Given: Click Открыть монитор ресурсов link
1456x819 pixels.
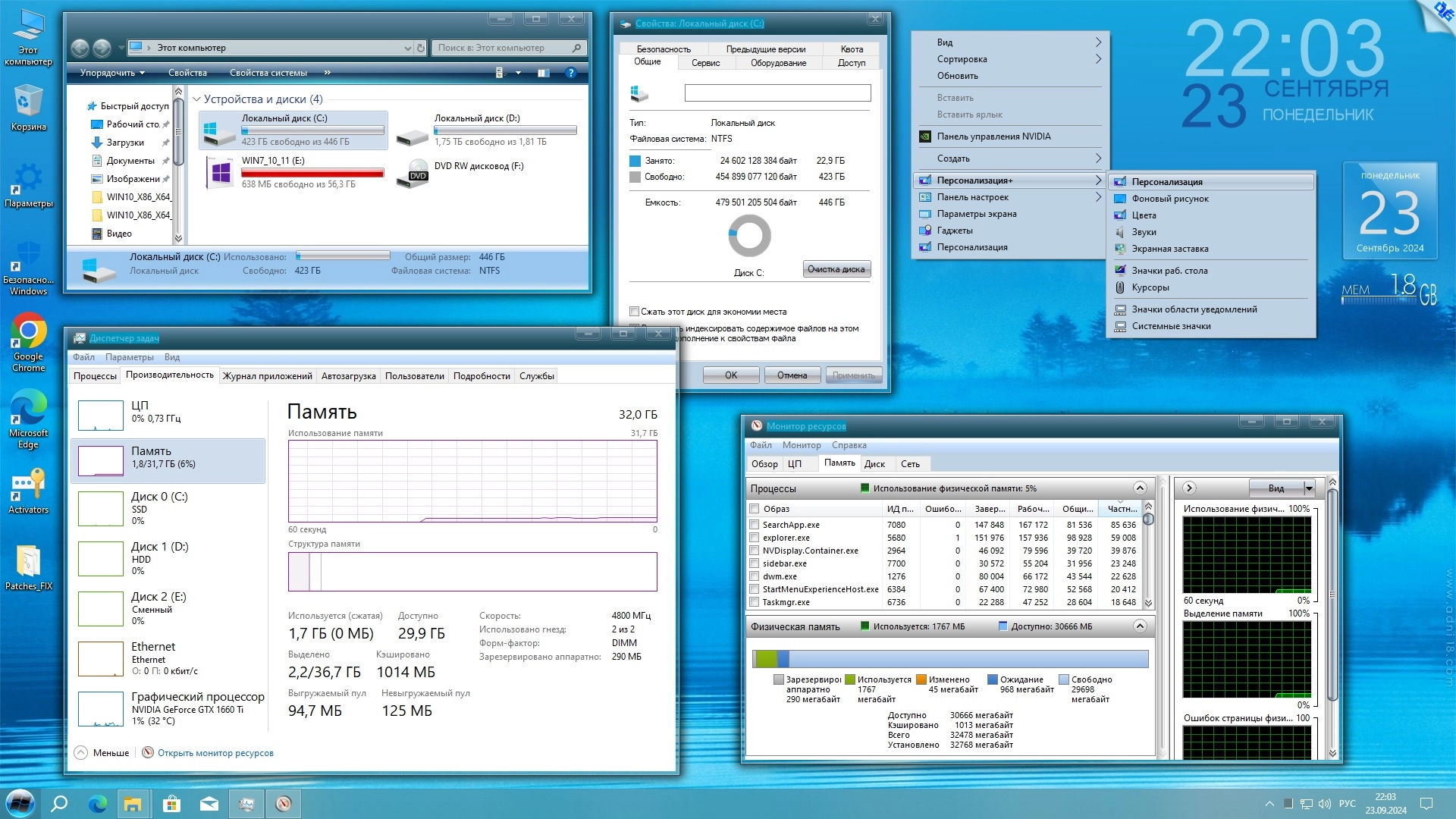Looking at the screenshot, I should 215,753.
